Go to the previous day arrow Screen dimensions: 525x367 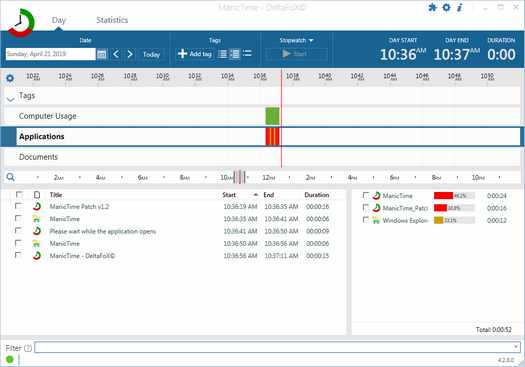tap(116, 54)
